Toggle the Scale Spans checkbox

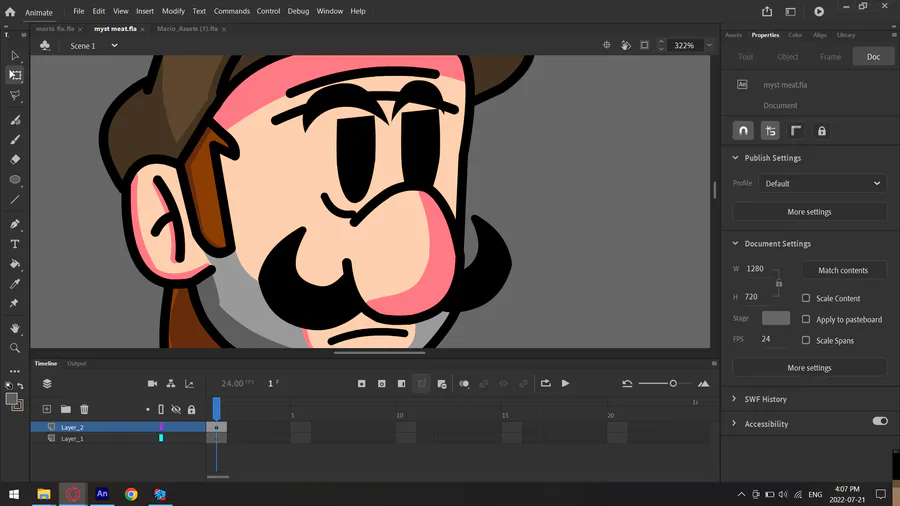click(806, 340)
